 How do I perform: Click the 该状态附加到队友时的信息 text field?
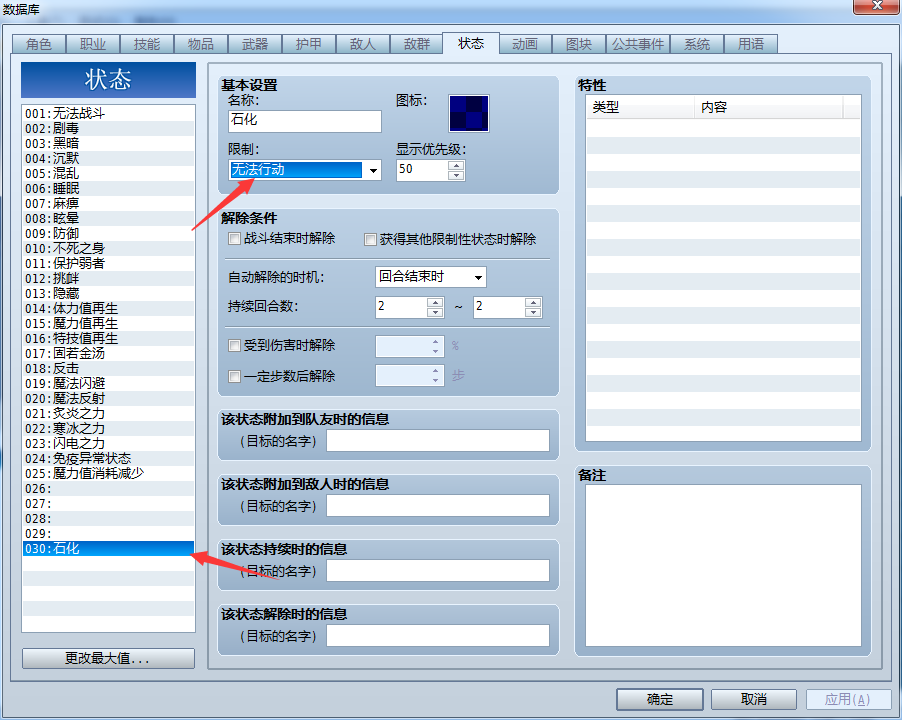(438, 441)
